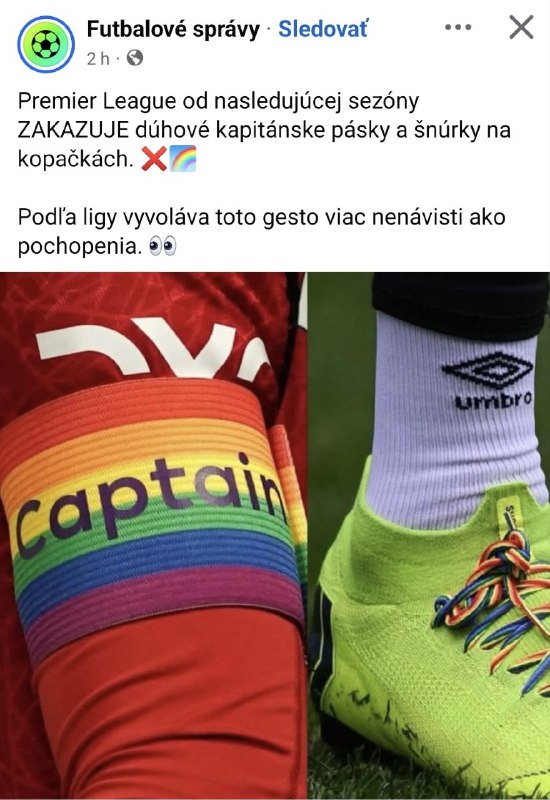Viewport: 550px width, 800px height.
Task: Open the rainbow captain armband photo
Action: 153,536
